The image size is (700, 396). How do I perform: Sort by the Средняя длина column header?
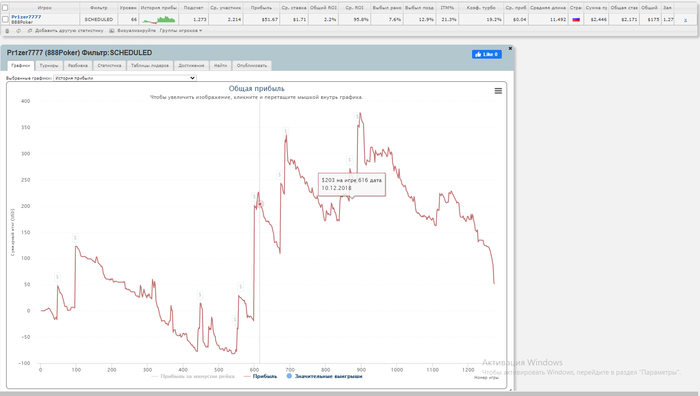[548, 8]
